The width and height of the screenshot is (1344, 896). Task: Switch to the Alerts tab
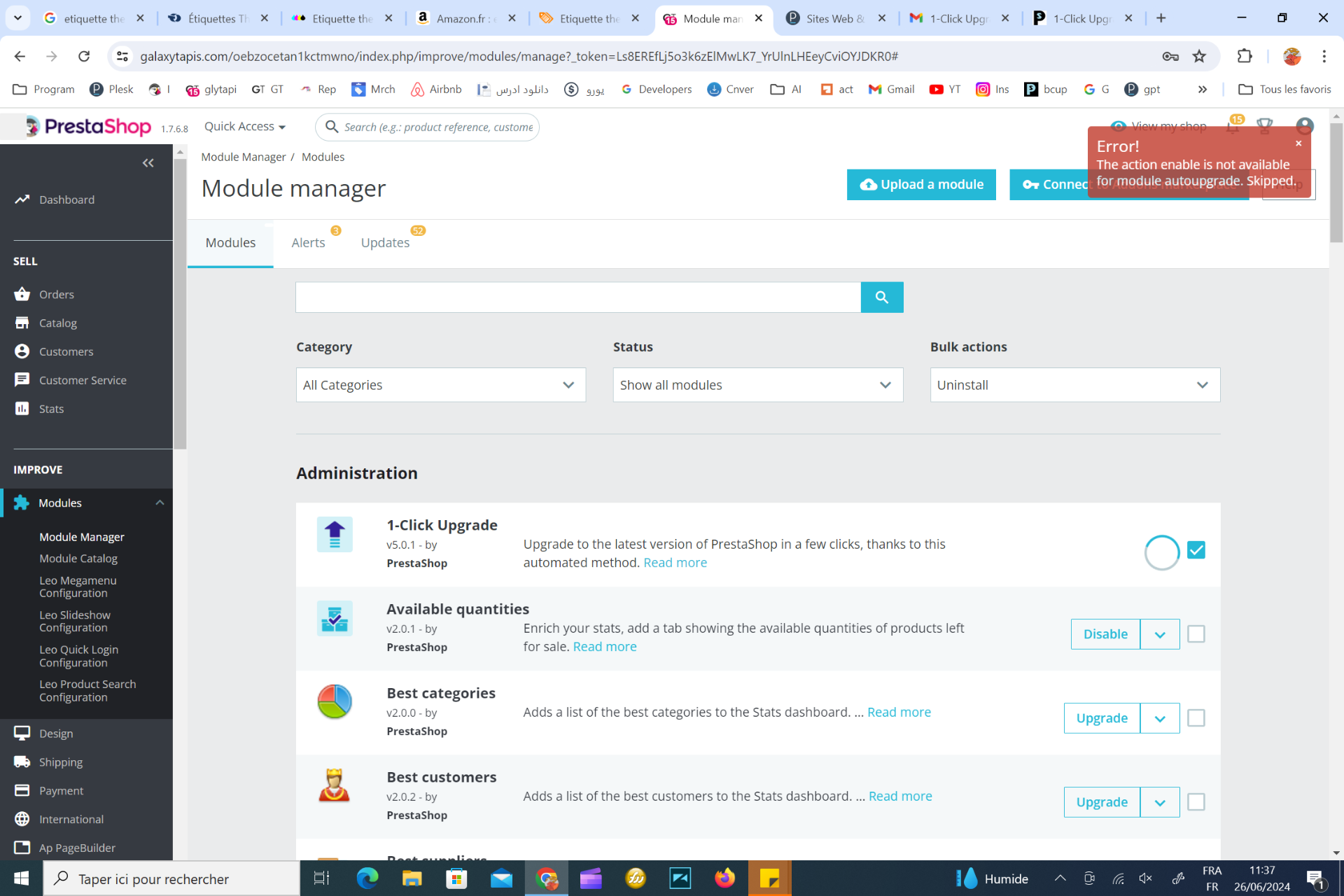308,243
